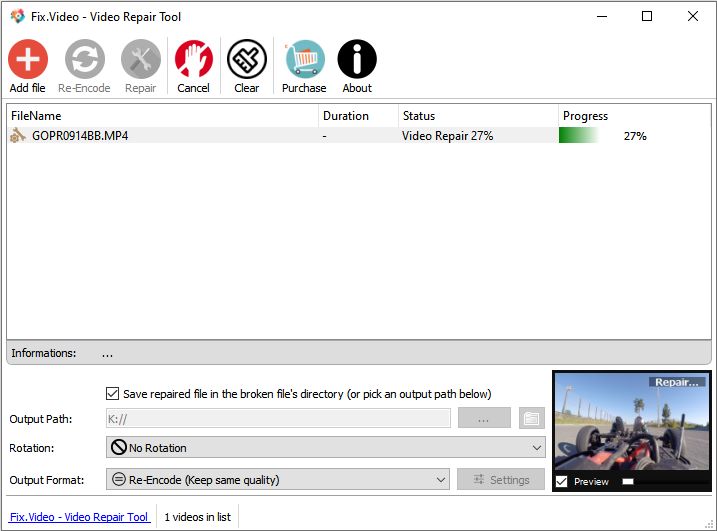
Task: Open output folder with the folder icon button
Action: pyautogui.click(x=531, y=418)
